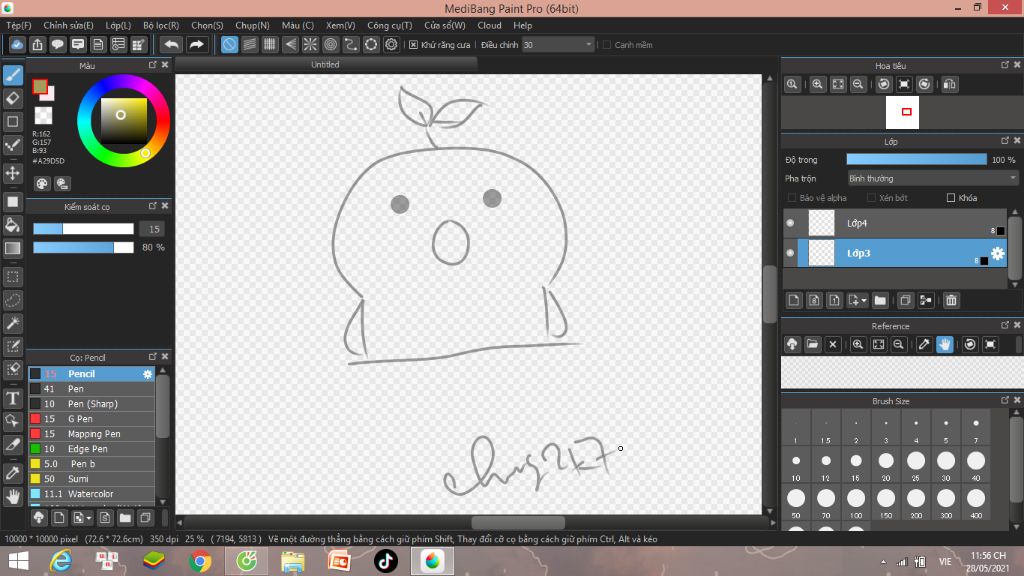Enable concentric circle snap guide

pyautogui.click(x=330, y=44)
